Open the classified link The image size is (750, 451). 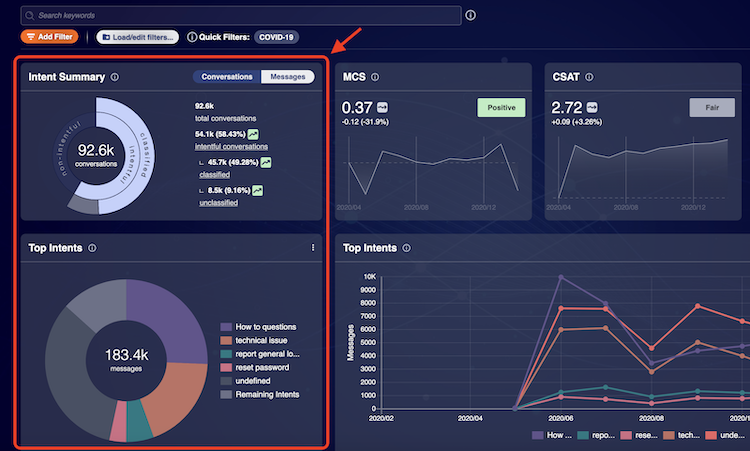214,175
